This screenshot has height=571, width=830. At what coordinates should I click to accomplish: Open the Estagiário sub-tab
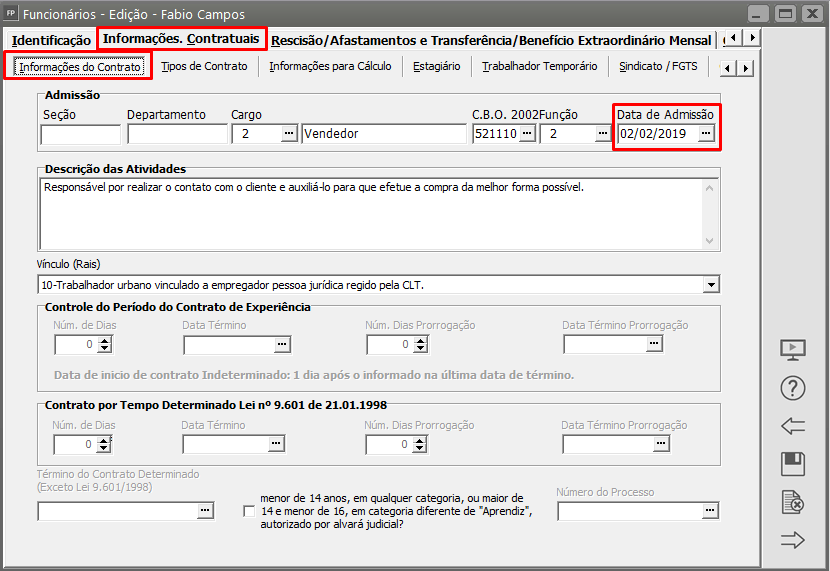tap(437, 66)
